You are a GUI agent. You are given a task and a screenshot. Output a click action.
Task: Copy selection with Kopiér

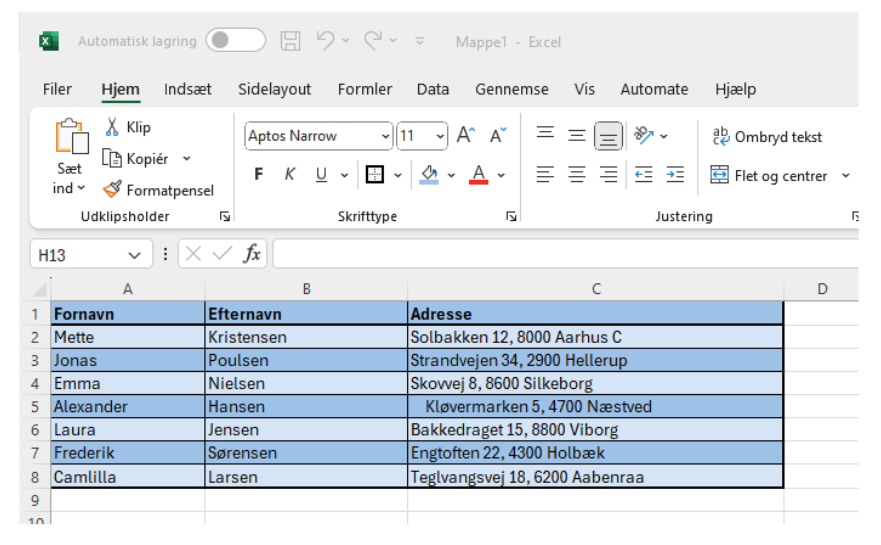click(135, 159)
